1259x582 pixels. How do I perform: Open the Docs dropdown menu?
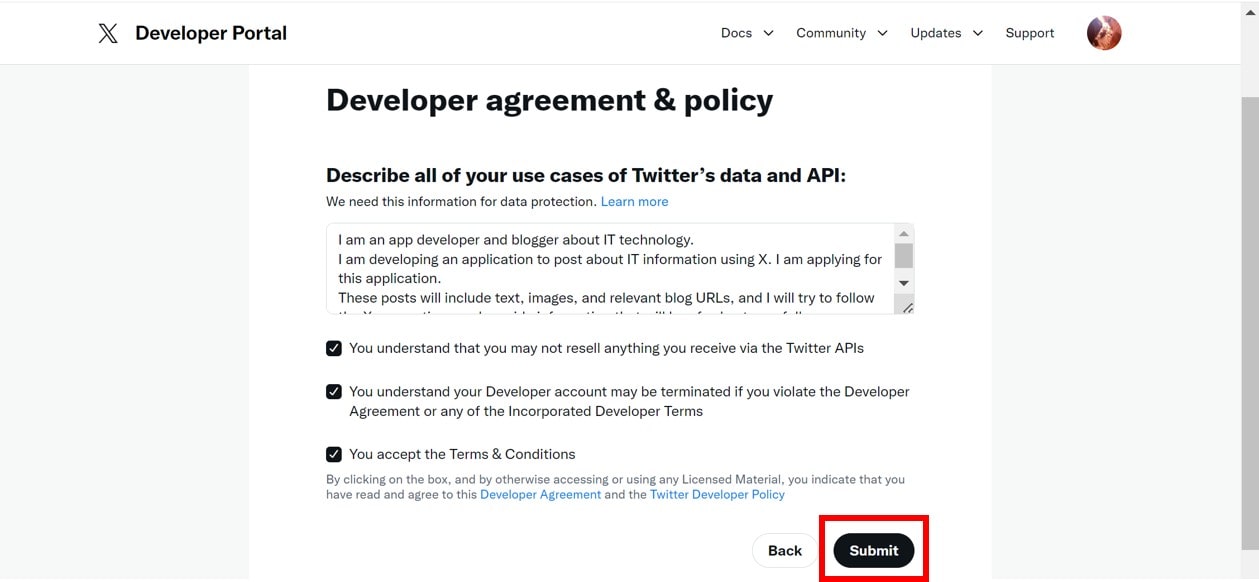(747, 33)
